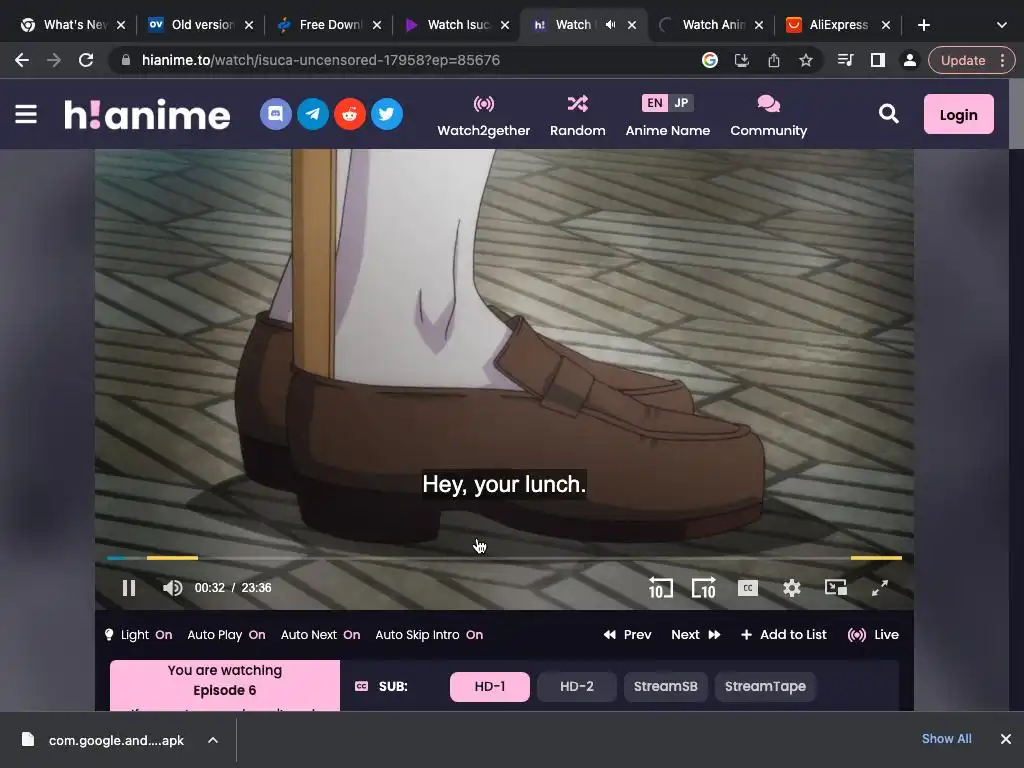The height and width of the screenshot is (768, 1024).
Task: Open the Community section
Action: (x=769, y=116)
